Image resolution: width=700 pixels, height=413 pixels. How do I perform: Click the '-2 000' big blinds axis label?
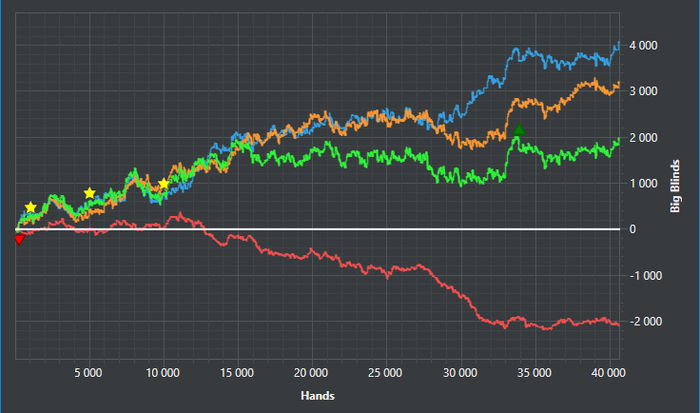(x=646, y=321)
